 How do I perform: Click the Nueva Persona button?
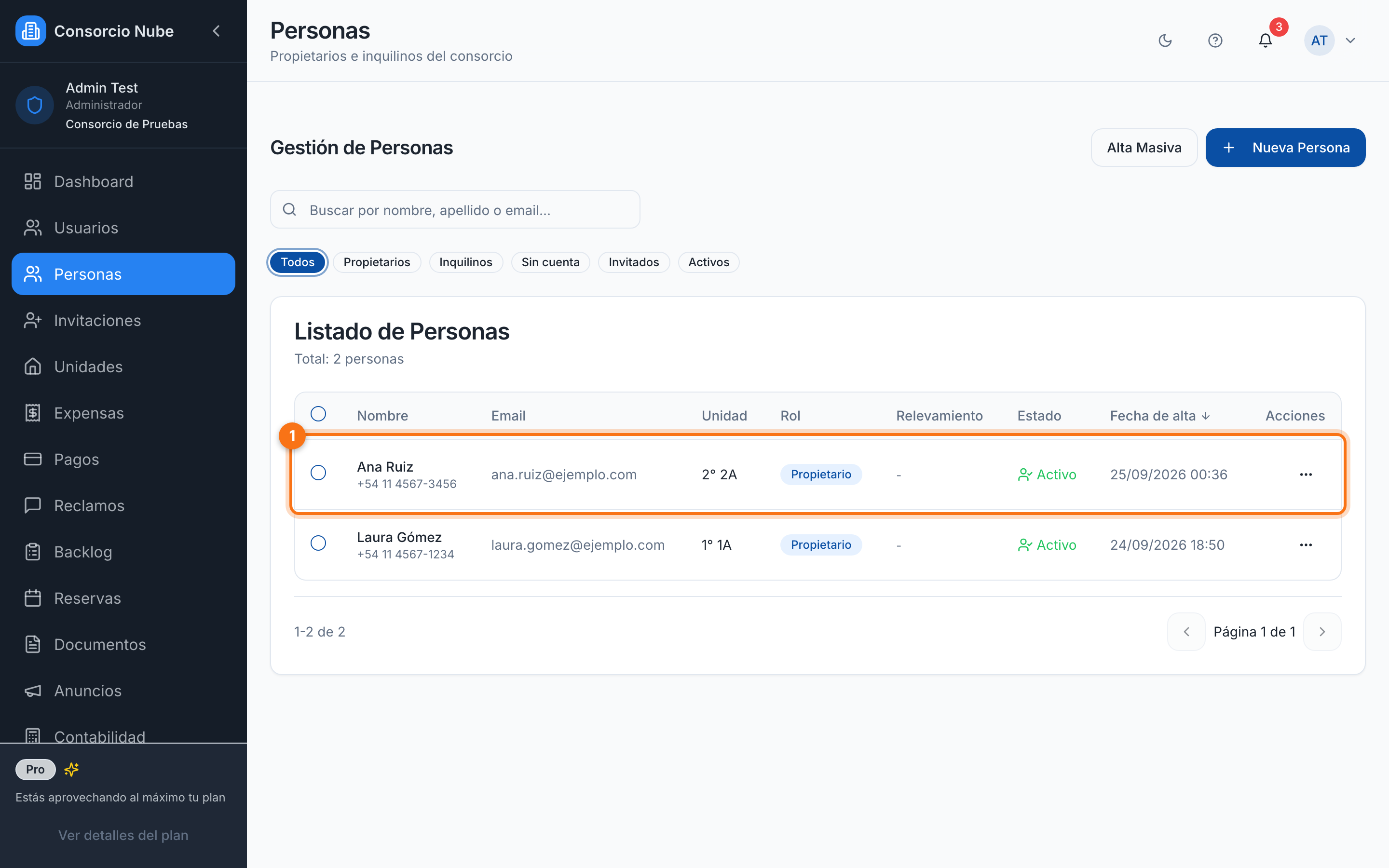coord(1286,148)
